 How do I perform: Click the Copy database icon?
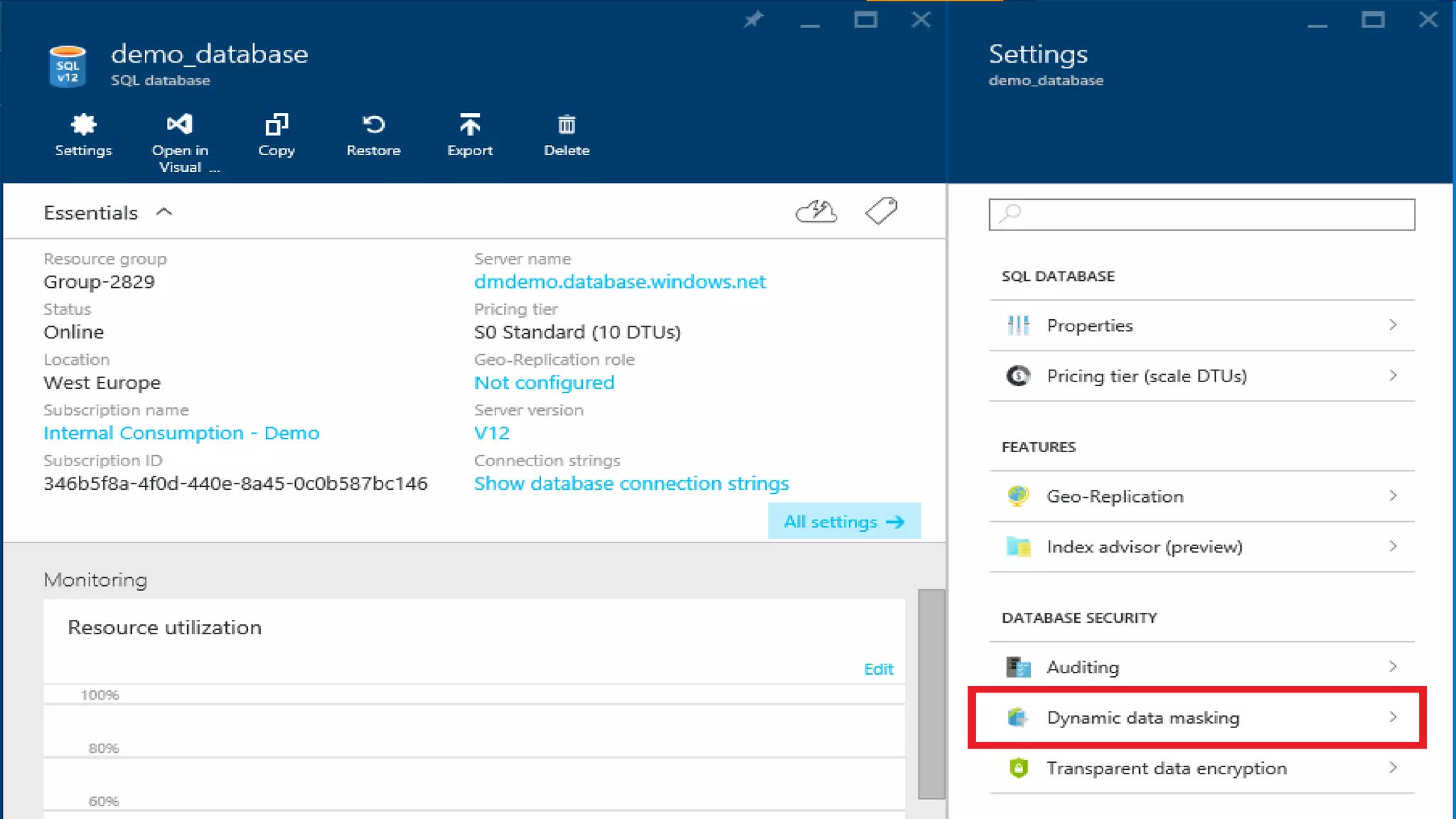[x=277, y=124]
